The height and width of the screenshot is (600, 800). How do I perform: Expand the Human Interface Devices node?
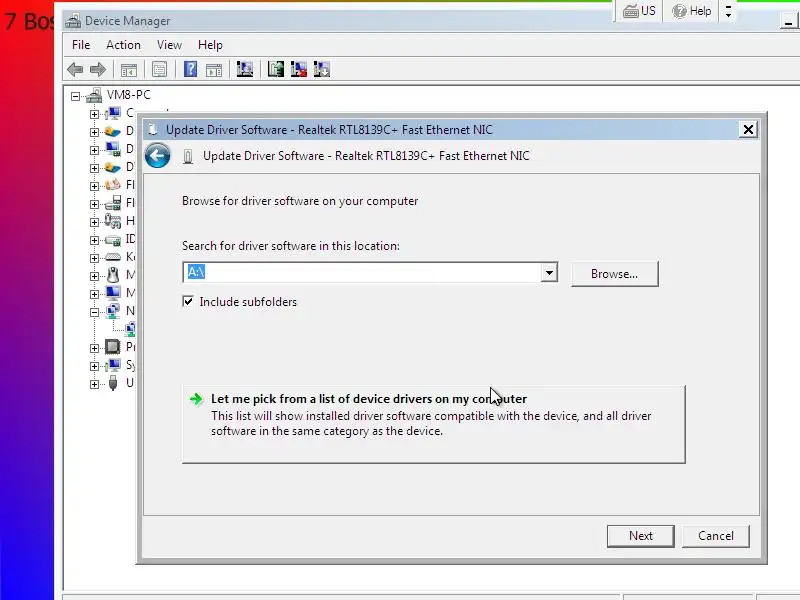click(94, 222)
